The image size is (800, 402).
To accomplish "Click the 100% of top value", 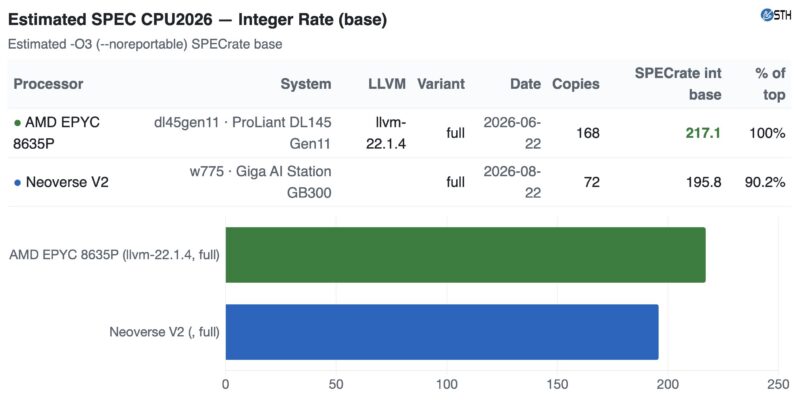I will point(767,133).
